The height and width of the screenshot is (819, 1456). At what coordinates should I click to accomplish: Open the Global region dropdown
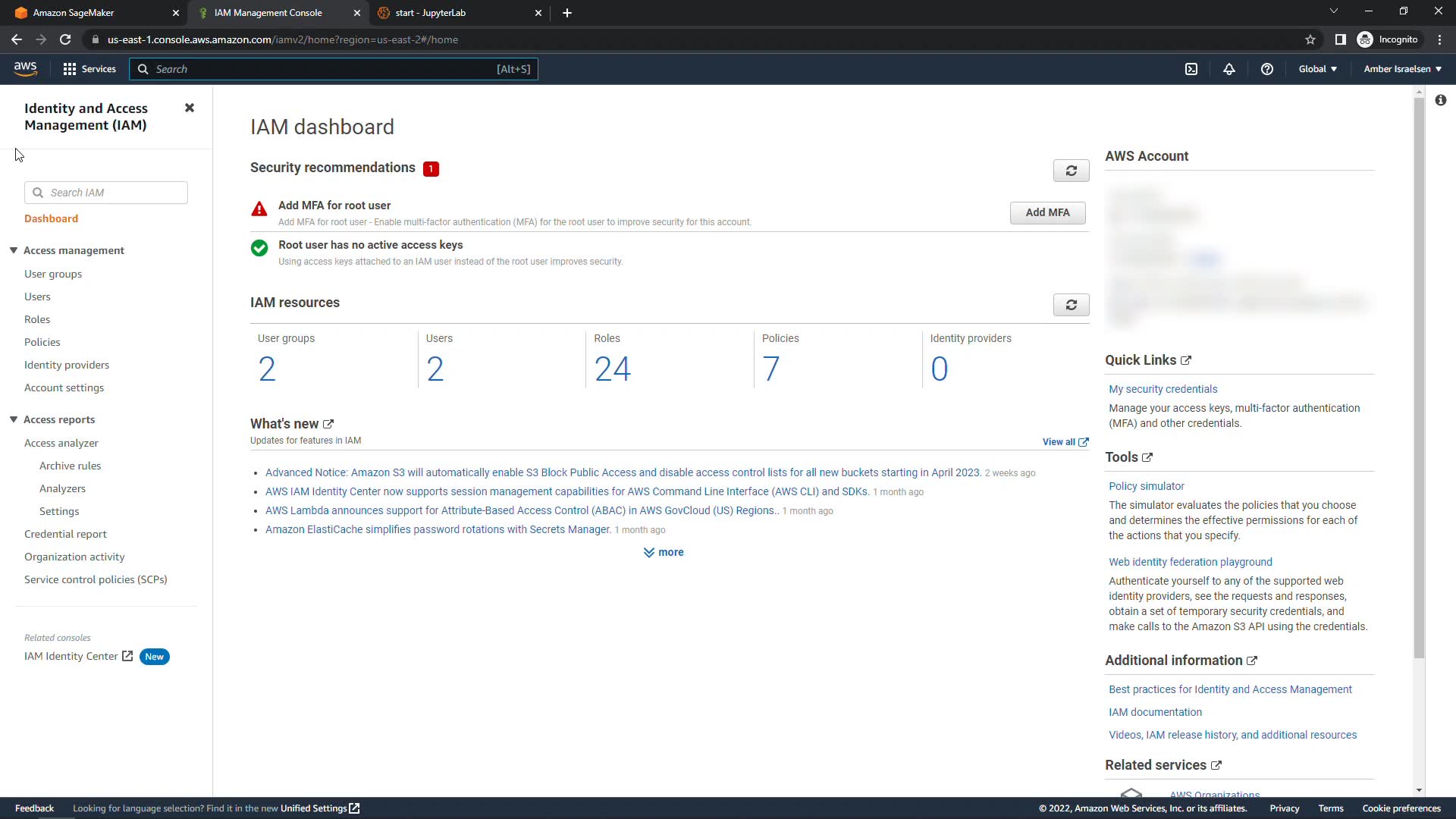click(1317, 69)
